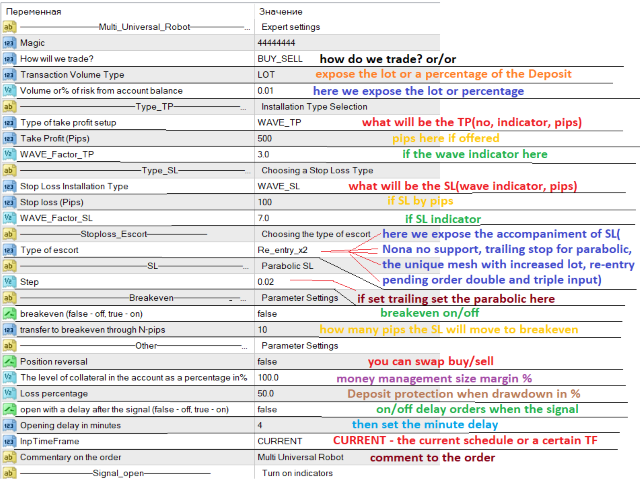Click the icon beside Loss percentage

tap(9, 393)
